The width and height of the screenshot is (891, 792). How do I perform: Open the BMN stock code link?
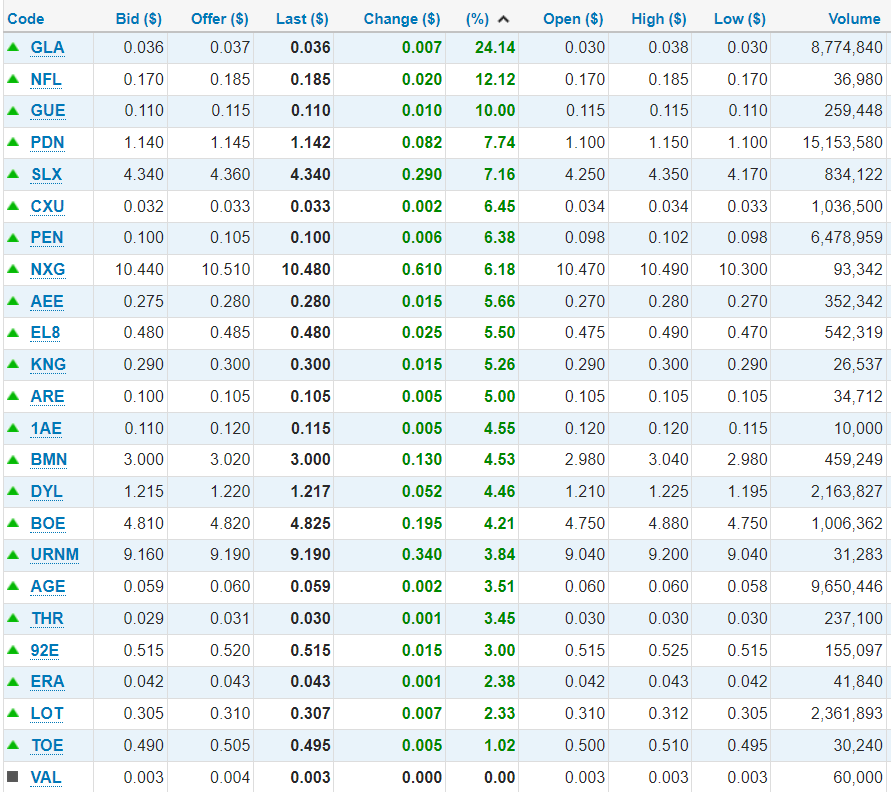point(49,460)
